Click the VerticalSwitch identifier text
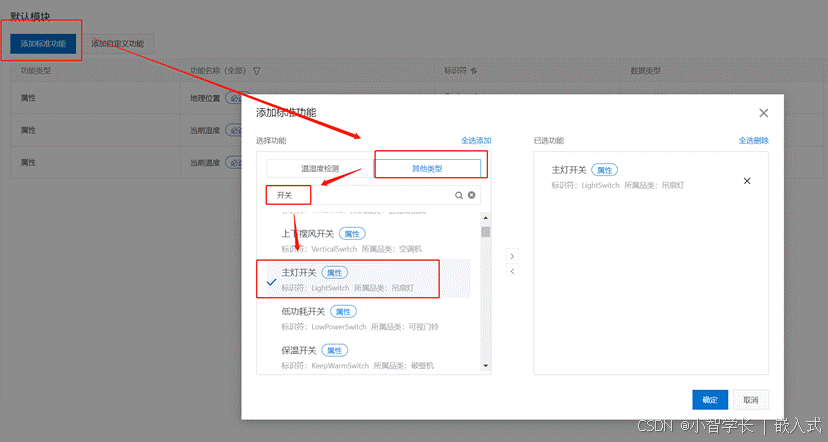Screen dimensions: 828x442 (x=334, y=249)
